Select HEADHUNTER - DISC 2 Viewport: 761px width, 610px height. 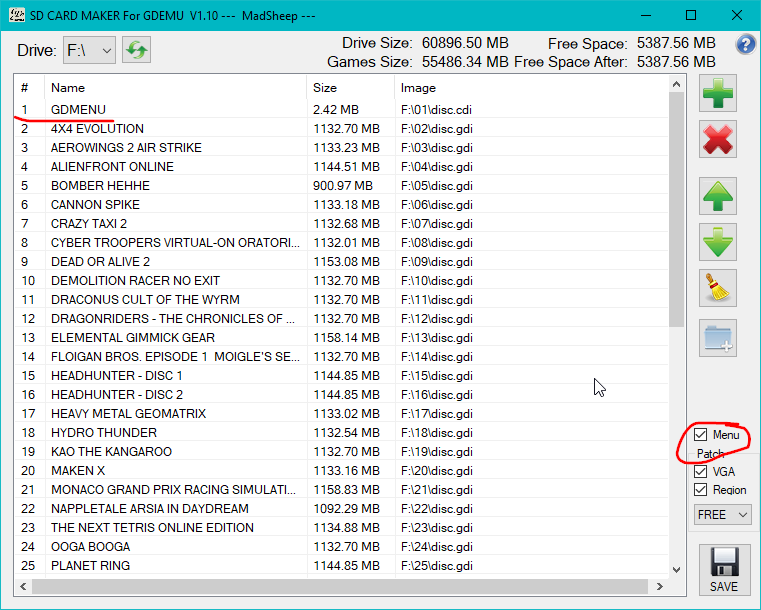tap(341, 395)
